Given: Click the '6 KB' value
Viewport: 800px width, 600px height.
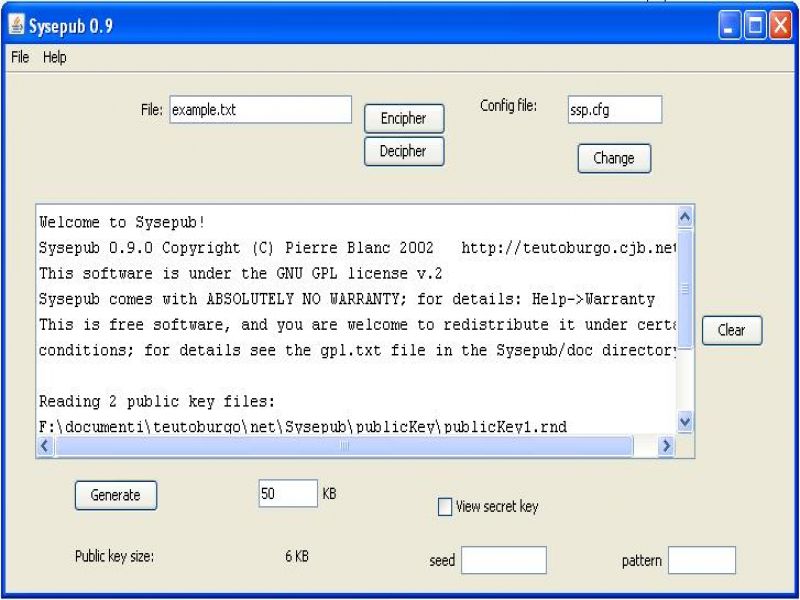Looking at the screenshot, I should tap(297, 556).
